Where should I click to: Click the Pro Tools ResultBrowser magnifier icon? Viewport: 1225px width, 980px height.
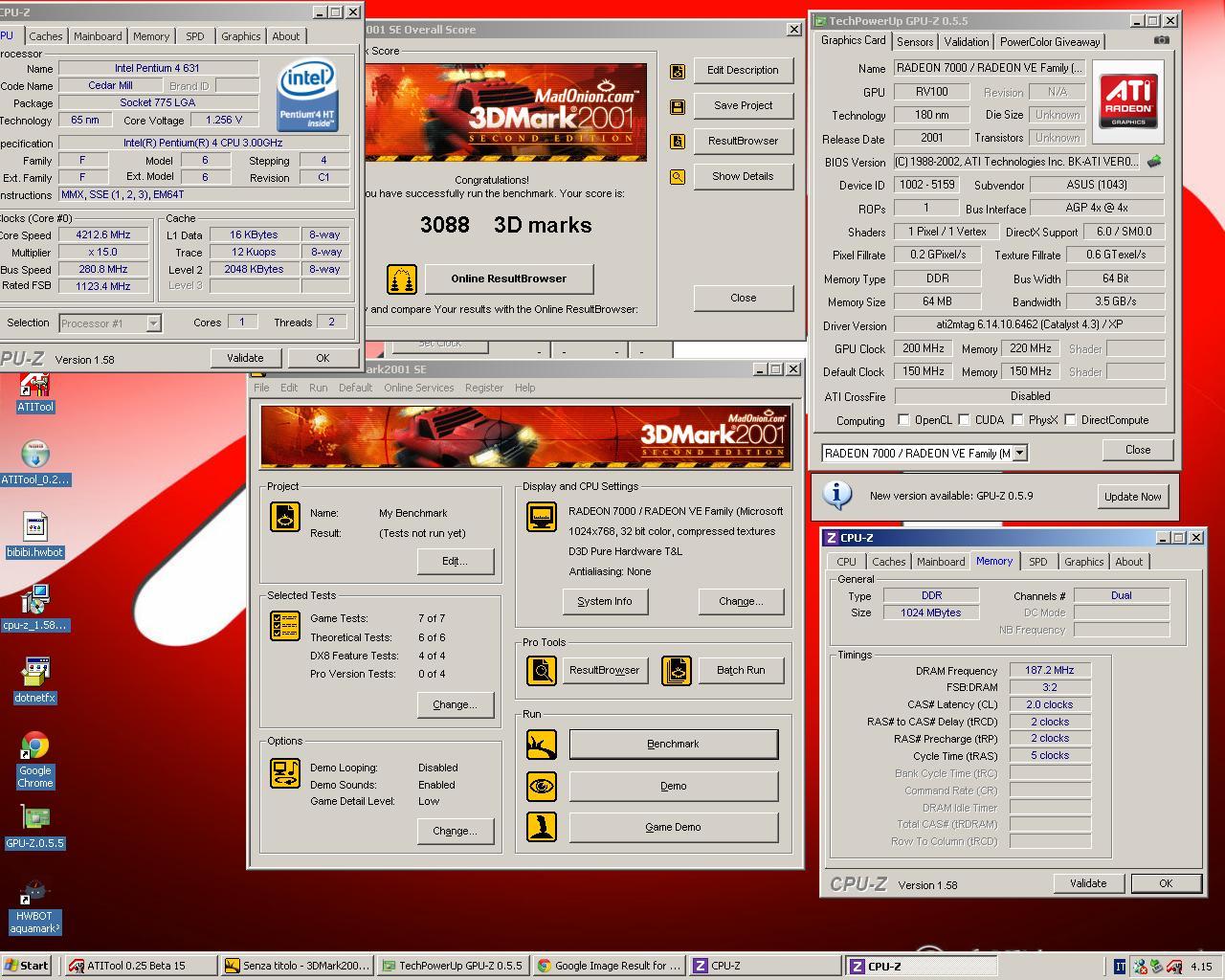[x=542, y=670]
